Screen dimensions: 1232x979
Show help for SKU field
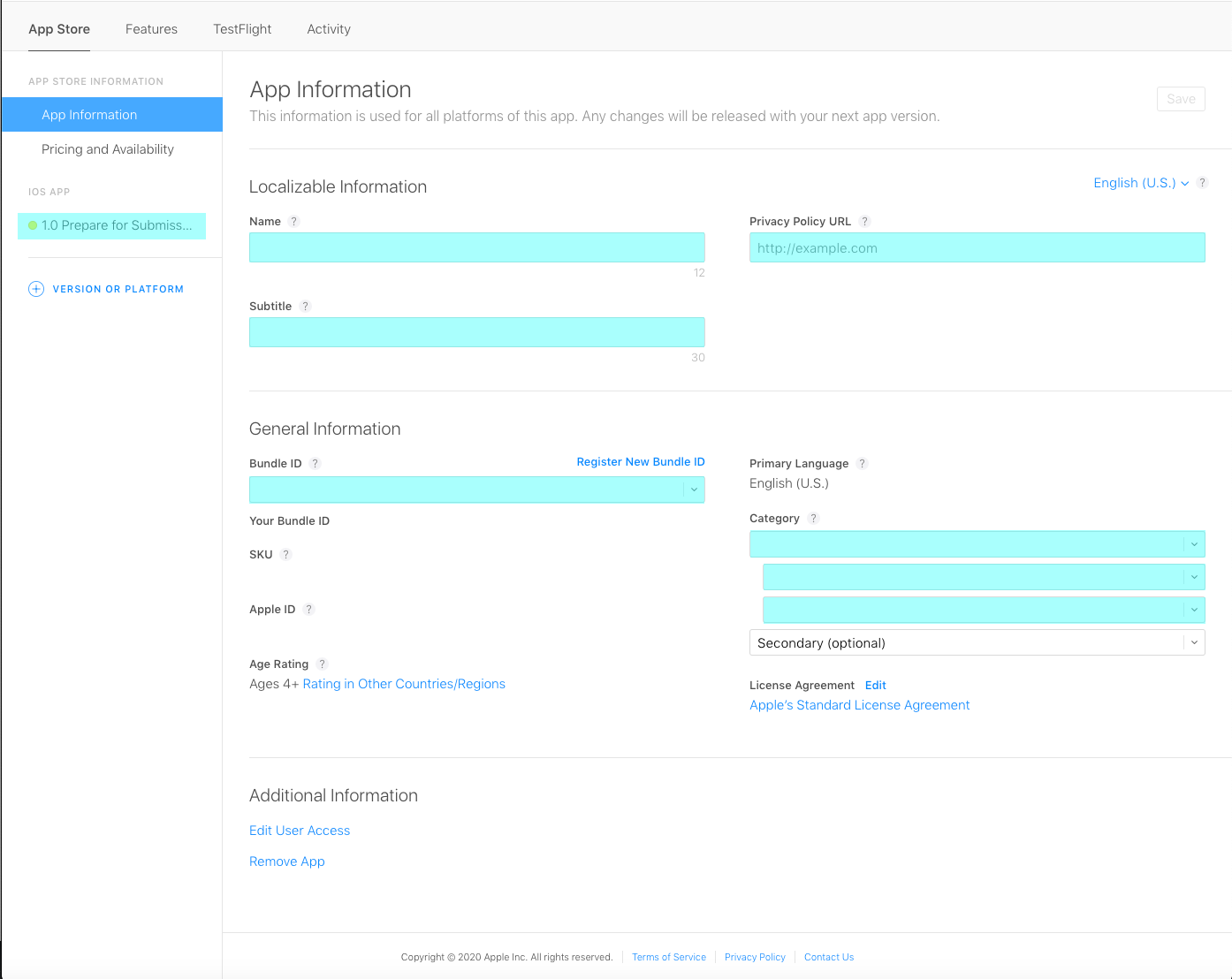tap(285, 555)
